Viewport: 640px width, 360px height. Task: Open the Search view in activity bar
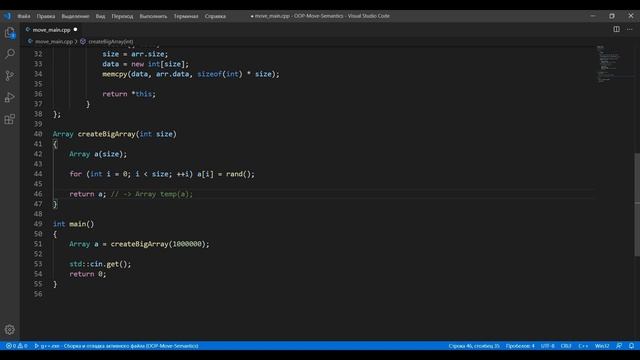pyautogui.click(x=10, y=54)
